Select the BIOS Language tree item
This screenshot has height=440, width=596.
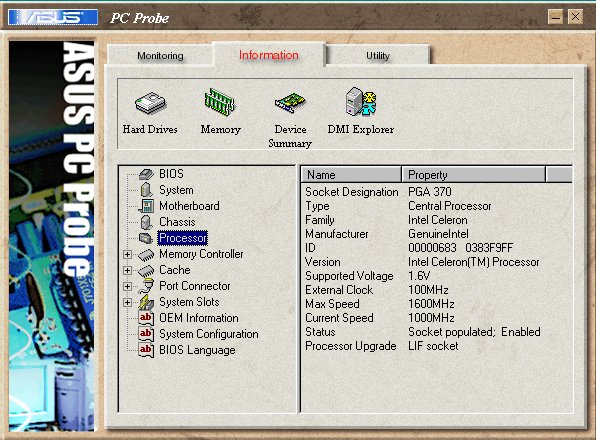(197, 350)
